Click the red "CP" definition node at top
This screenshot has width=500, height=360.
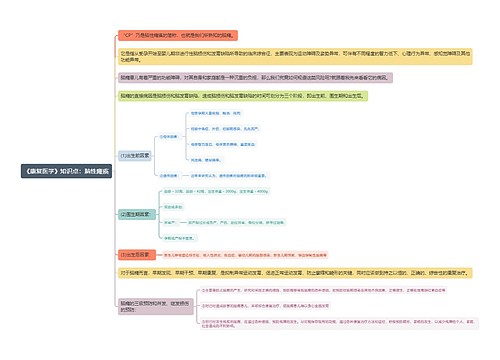pyautogui.click(x=178, y=35)
